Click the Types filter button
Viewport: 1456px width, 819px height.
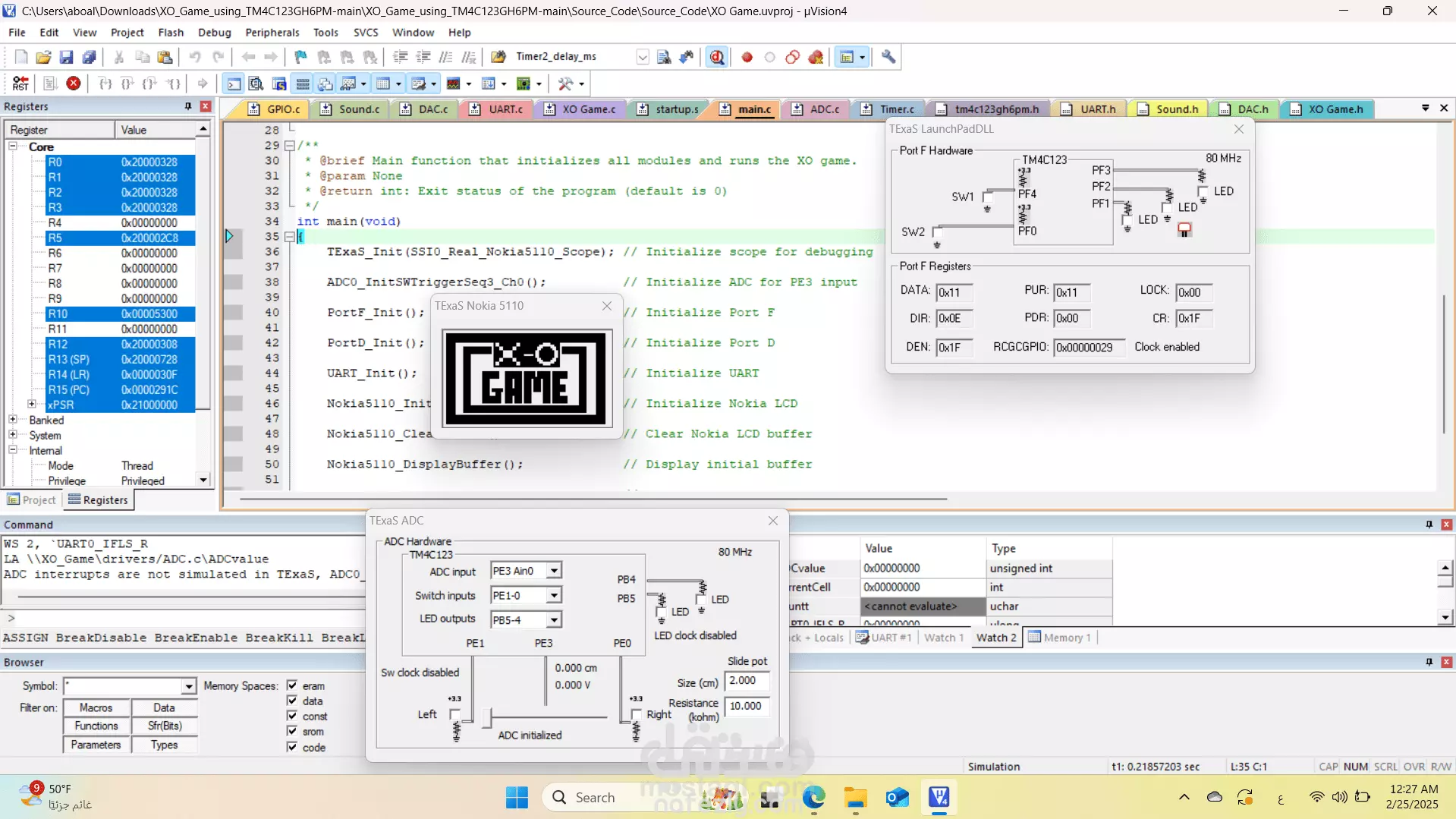pos(165,745)
